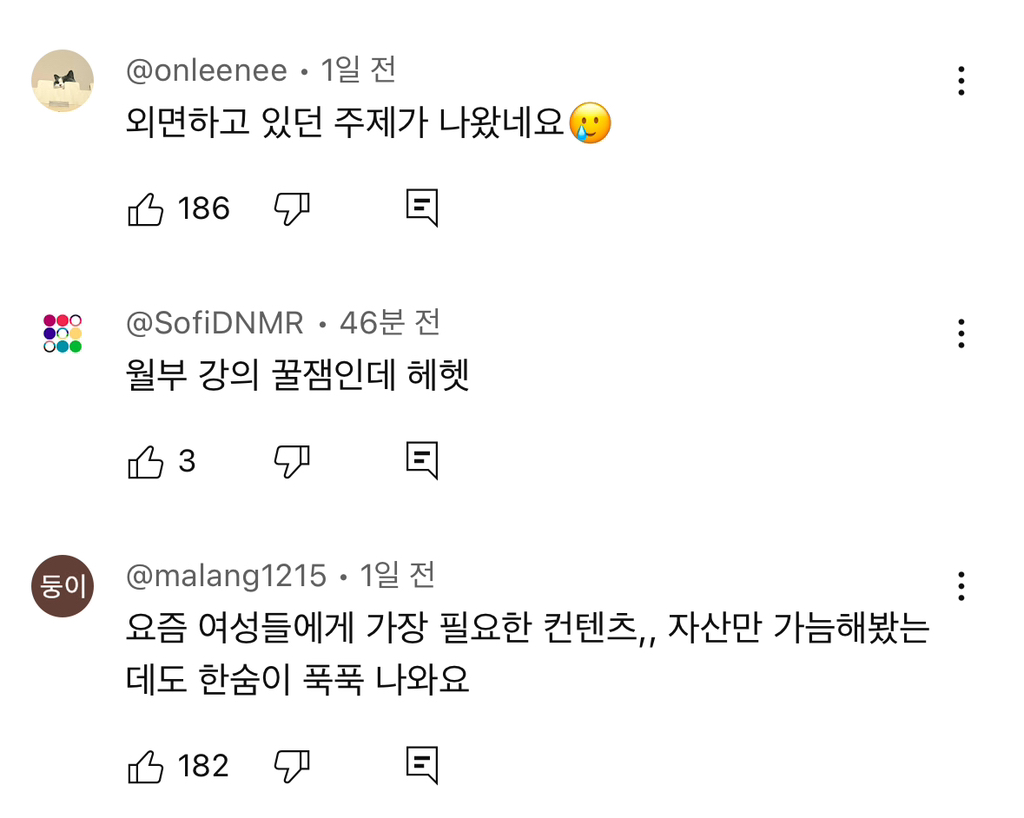
Task: Toggle the like on the 3-like comment
Action: 148,460
